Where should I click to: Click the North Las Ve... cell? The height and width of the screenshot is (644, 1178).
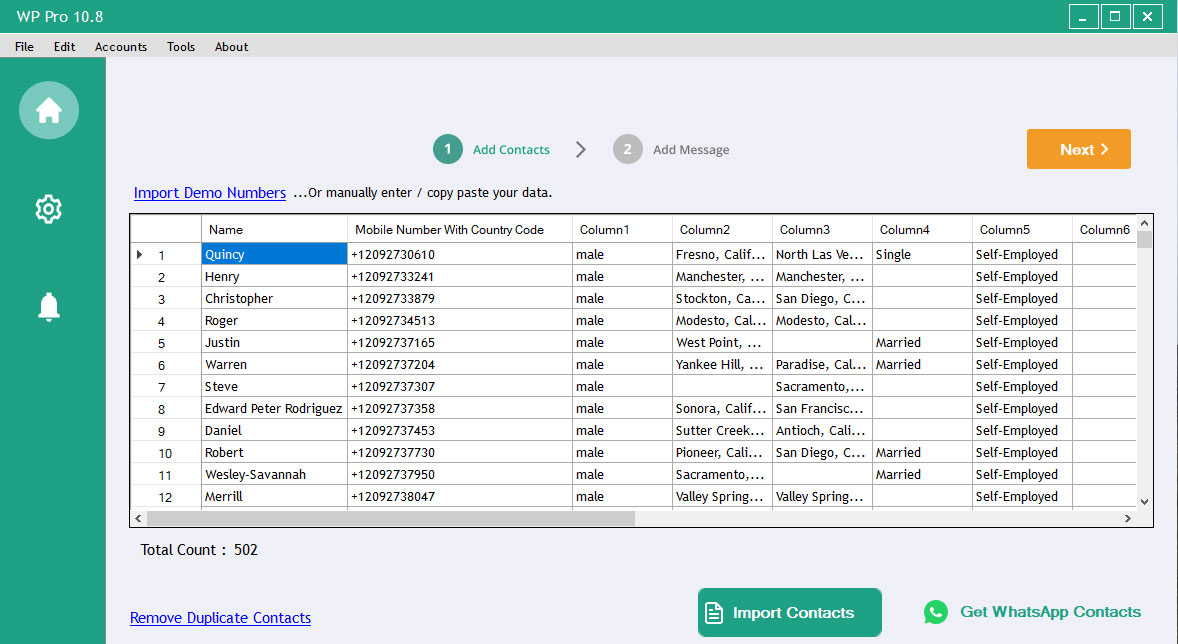point(822,255)
